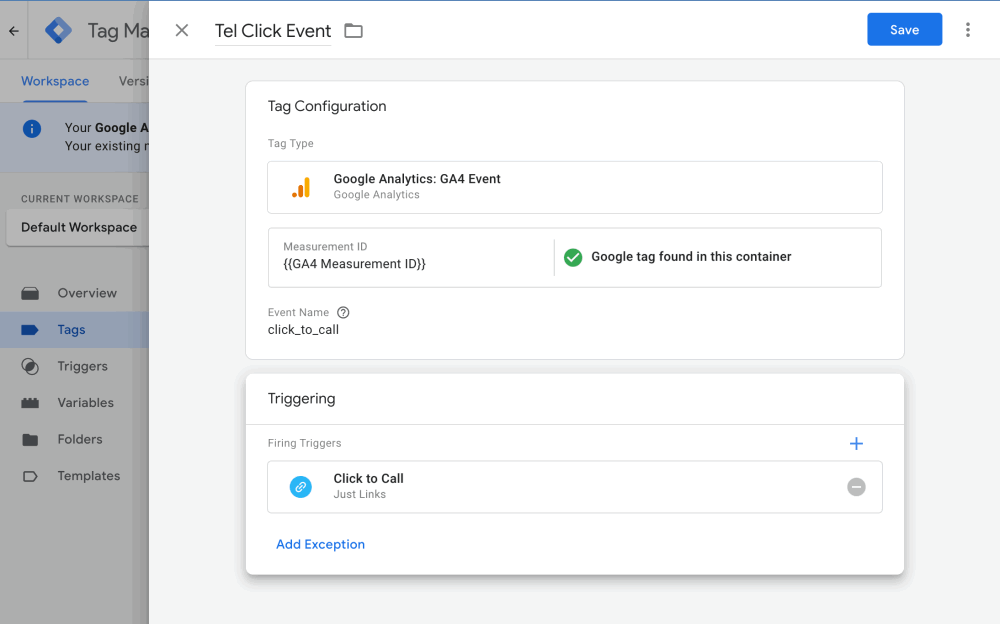Open the Click to Call trigger row
Screen dimensions: 1000x624
point(575,487)
